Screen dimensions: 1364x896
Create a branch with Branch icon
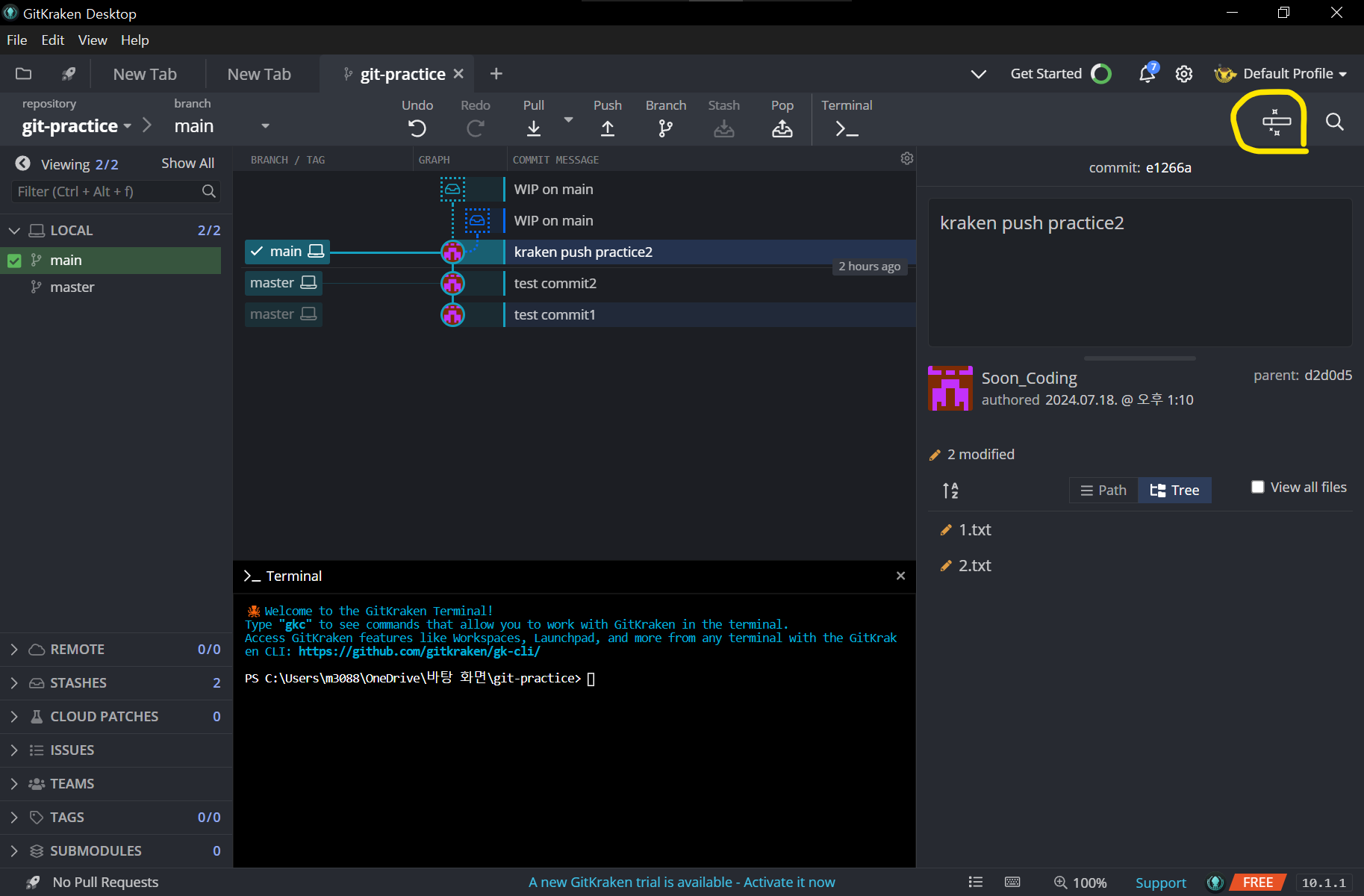pyautogui.click(x=666, y=128)
